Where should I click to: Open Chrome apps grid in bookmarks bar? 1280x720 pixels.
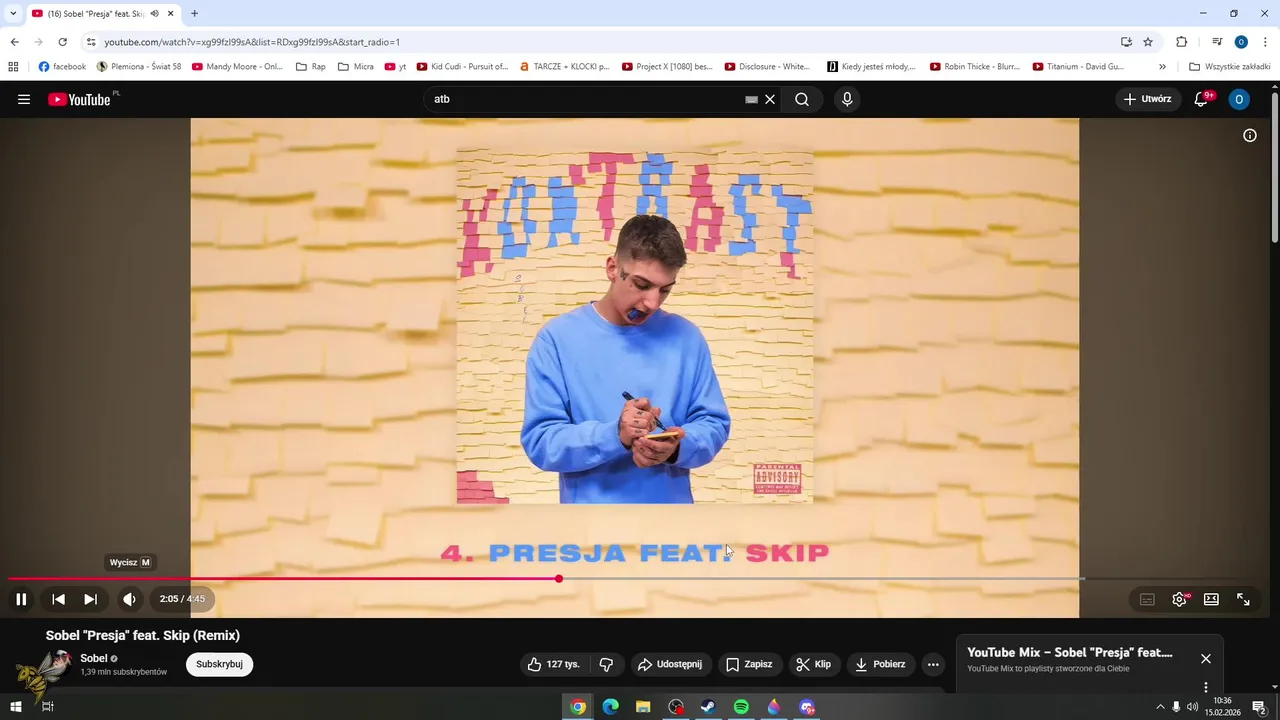coord(13,67)
